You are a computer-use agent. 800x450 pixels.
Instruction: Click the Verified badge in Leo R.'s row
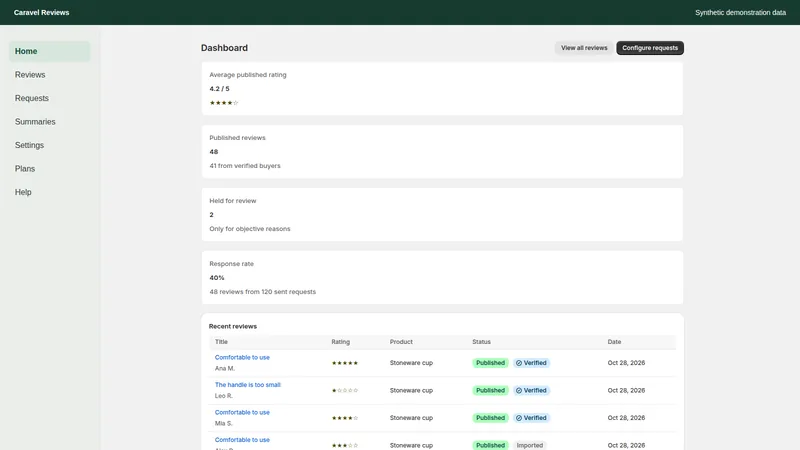pos(531,391)
